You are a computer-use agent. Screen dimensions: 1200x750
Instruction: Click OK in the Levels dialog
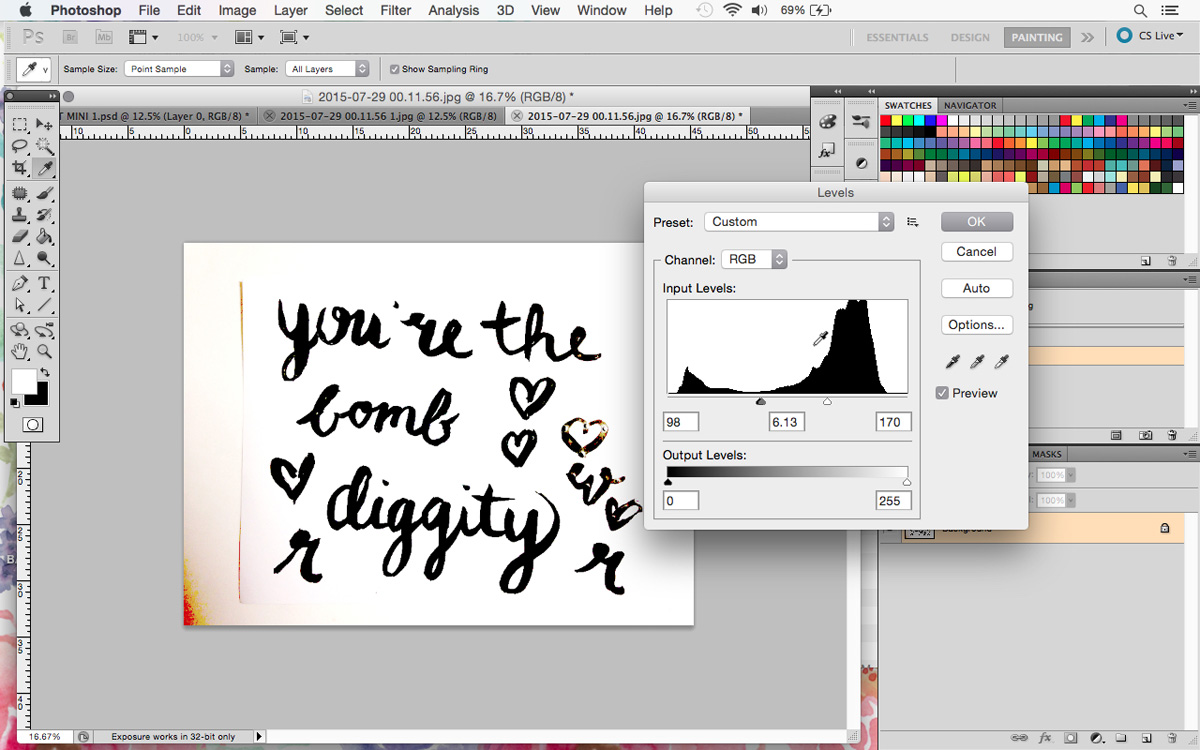[x=977, y=222]
